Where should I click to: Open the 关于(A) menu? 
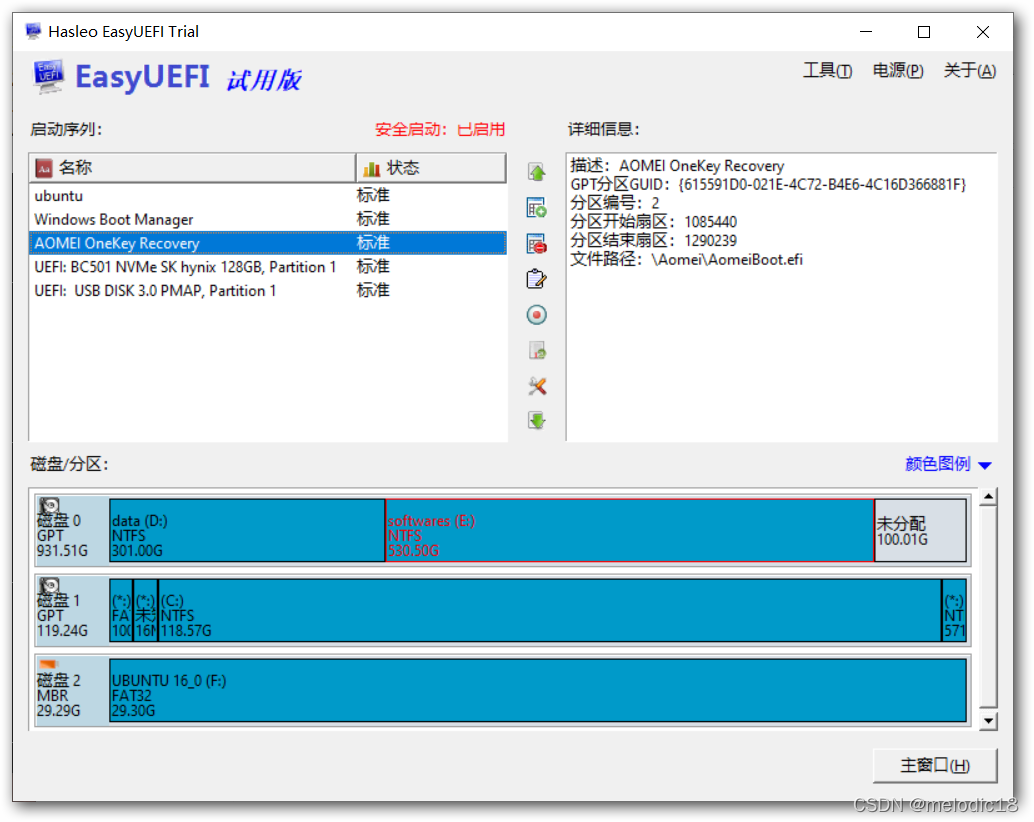point(969,71)
